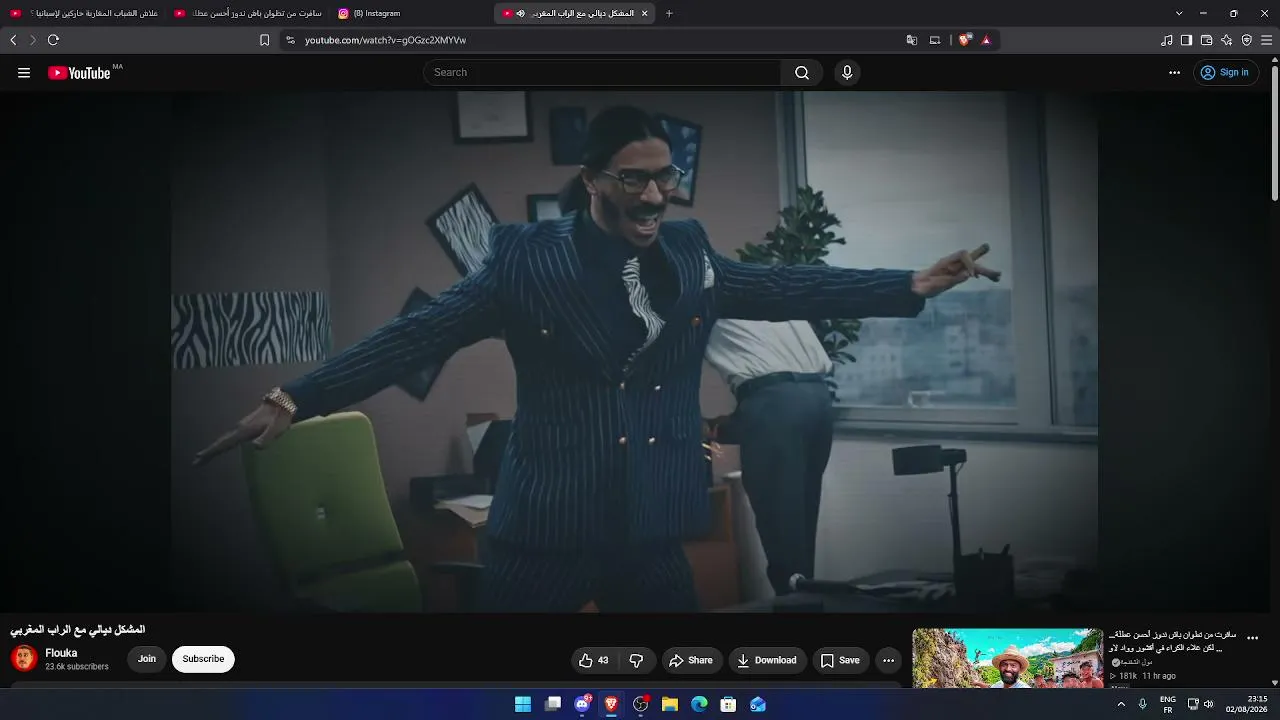The width and height of the screenshot is (1280, 720).
Task: Open Brave VPN shield icon
Action: [1247, 40]
